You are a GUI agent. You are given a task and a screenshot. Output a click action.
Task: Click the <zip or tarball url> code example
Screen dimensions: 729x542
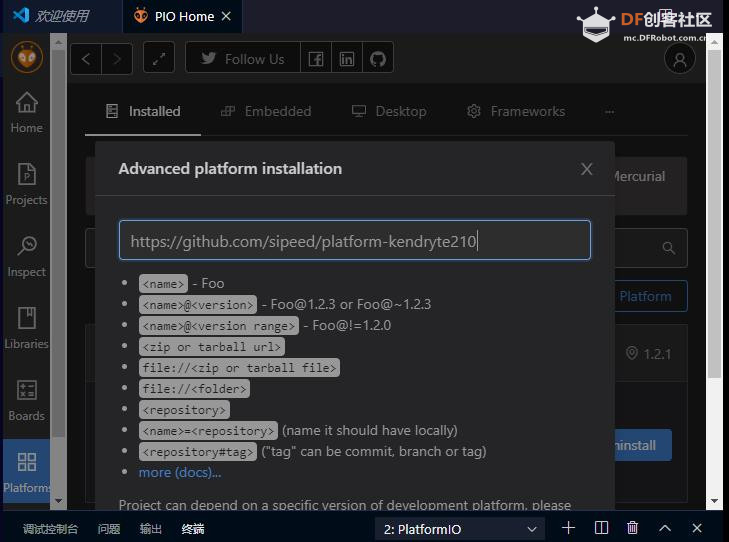[212, 347]
